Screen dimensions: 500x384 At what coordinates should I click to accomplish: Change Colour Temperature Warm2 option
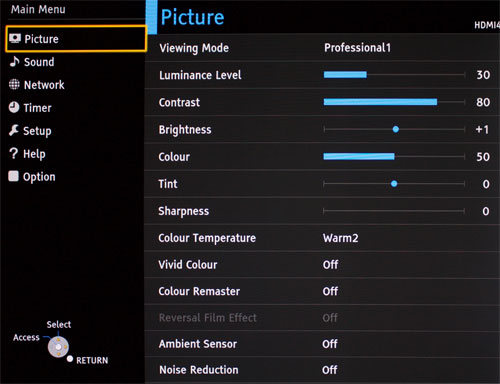click(x=340, y=238)
